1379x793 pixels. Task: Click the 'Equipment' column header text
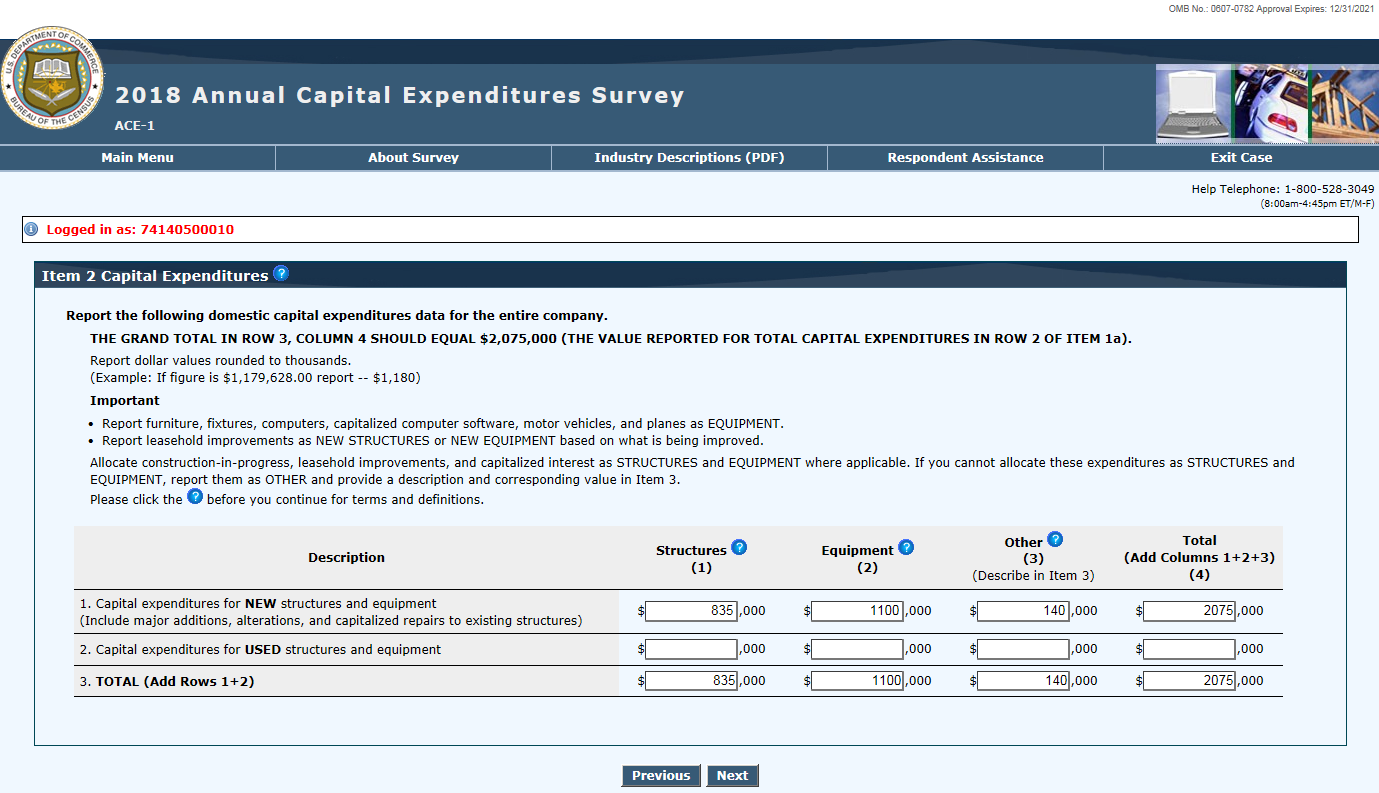[x=857, y=551]
